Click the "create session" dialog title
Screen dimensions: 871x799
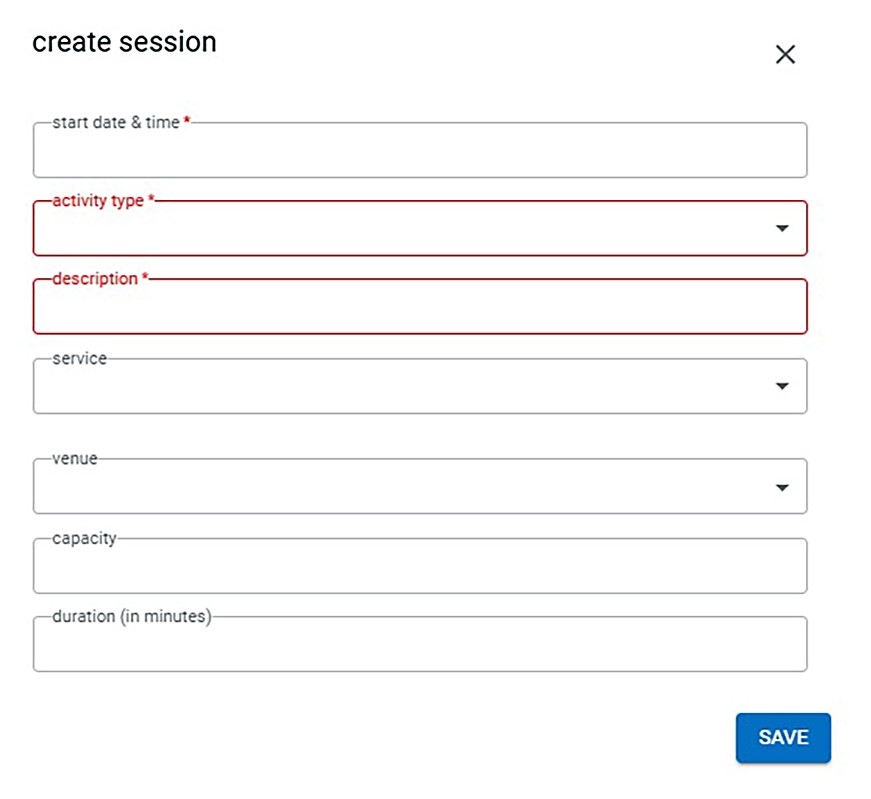click(x=124, y=42)
